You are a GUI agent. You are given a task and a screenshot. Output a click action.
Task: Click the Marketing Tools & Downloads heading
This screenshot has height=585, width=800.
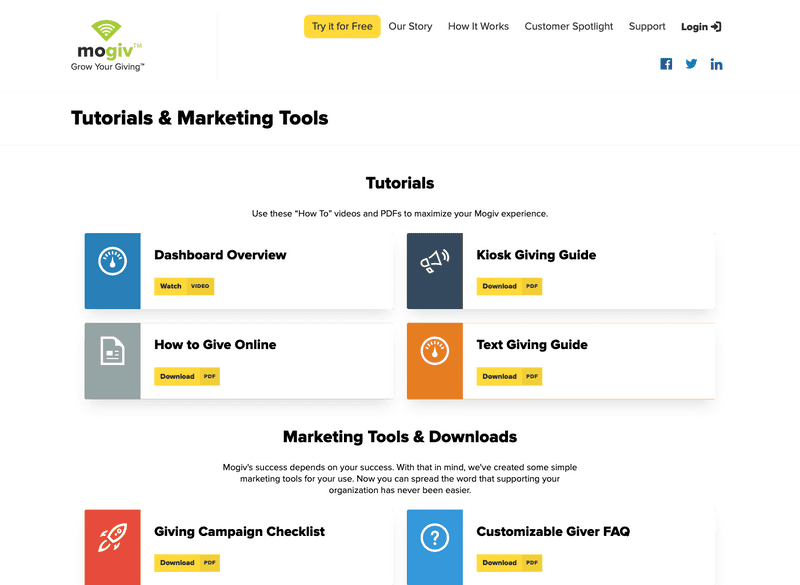(400, 437)
